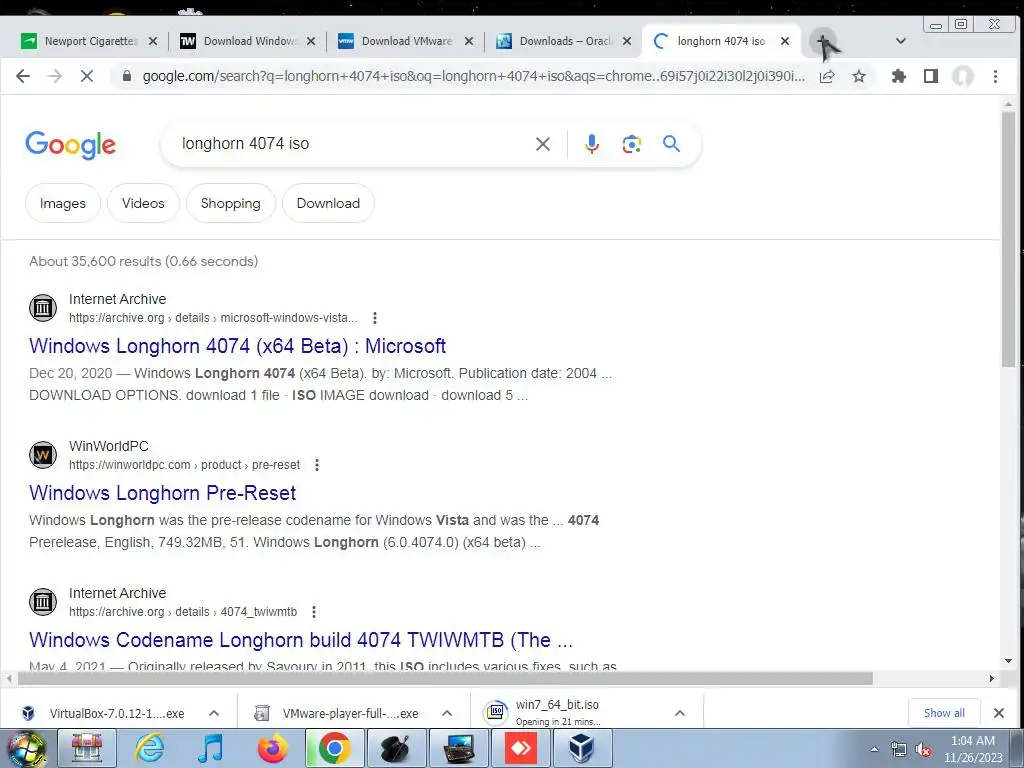Image resolution: width=1024 pixels, height=768 pixels.
Task: Open the taskbar clock showing 1:04 AM
Action: click(973, 749)
